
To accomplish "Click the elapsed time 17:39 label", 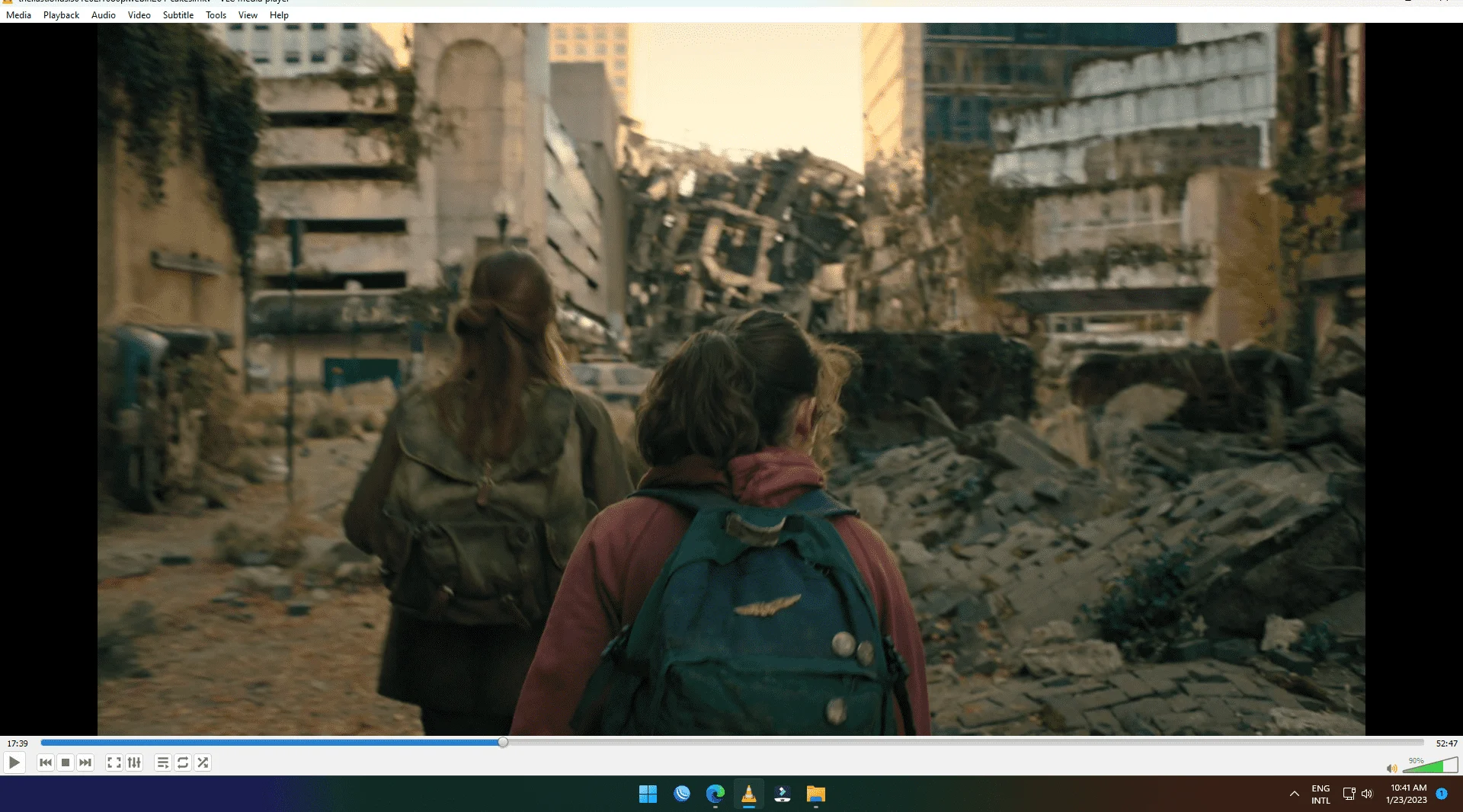I will pos(18,743).
